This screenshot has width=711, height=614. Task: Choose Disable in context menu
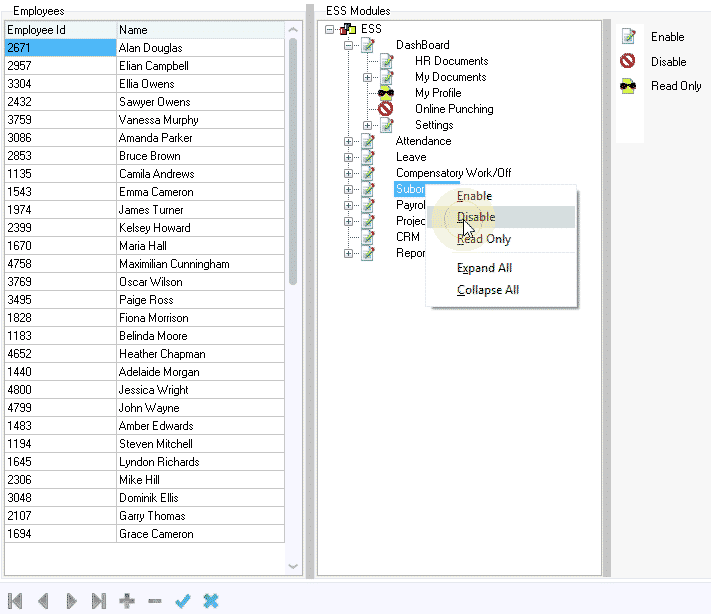[x=501, y=217]
